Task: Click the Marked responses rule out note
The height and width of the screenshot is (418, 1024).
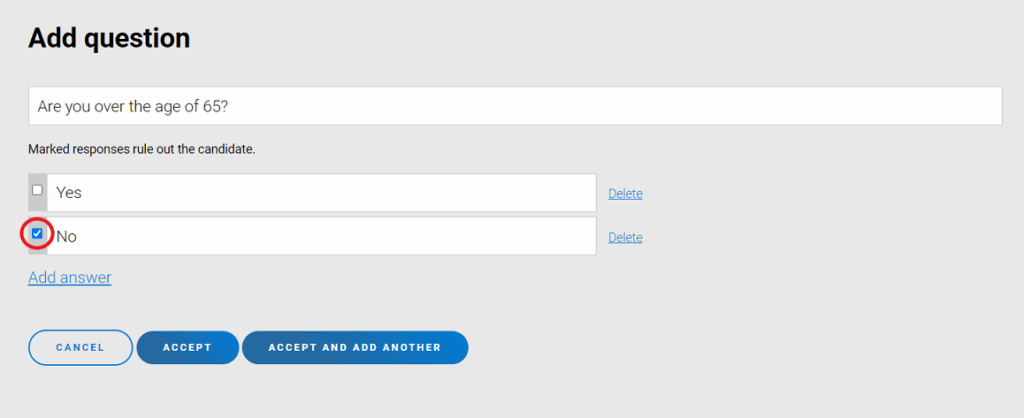Action: (142, 150)
